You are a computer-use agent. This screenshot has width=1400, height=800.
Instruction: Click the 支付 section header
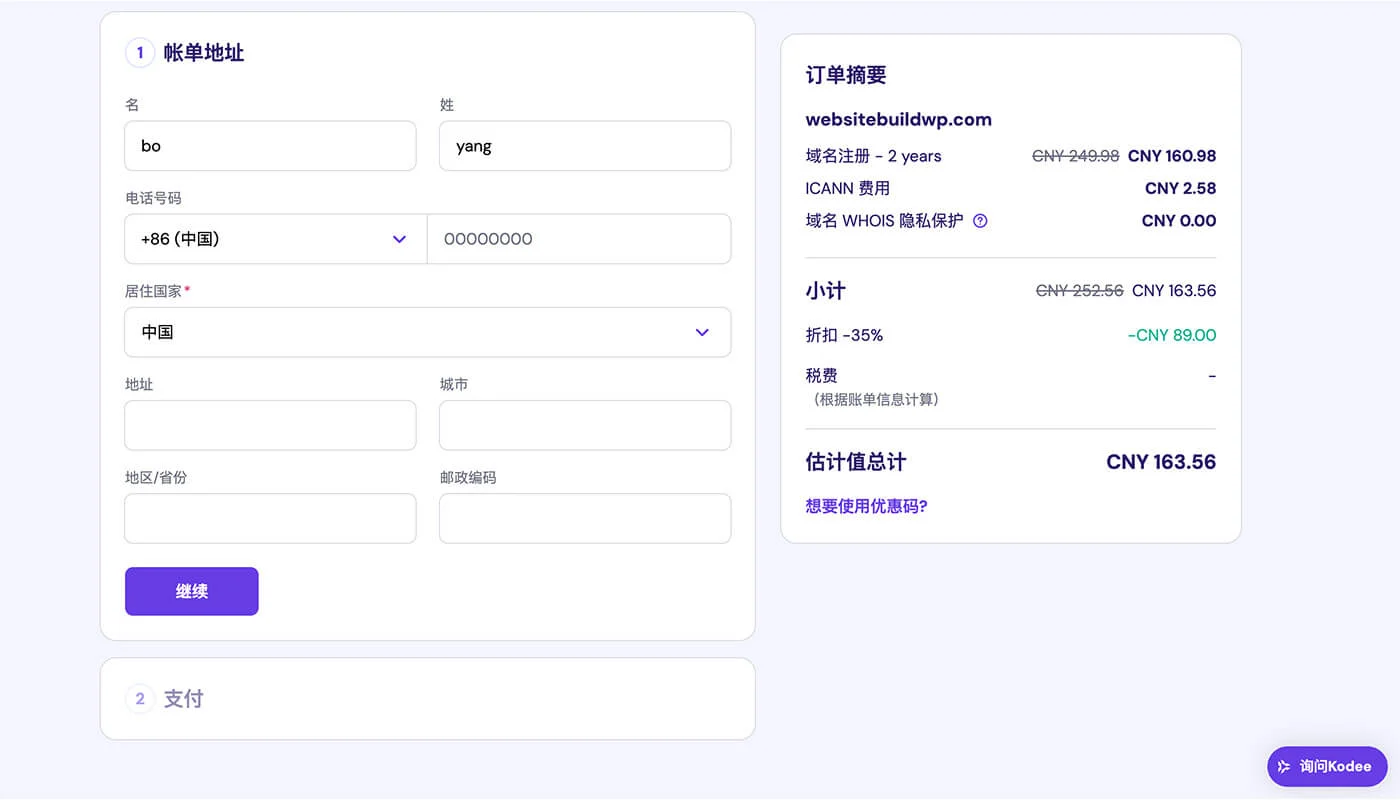(x=183, y=698)
